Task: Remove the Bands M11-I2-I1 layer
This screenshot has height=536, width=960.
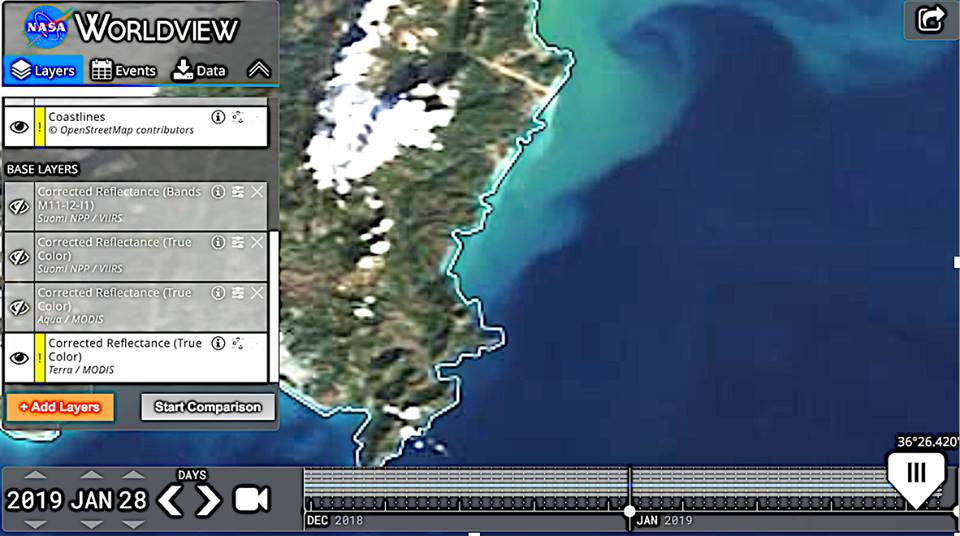Action: pyautogui.click(x=257, y=192)
